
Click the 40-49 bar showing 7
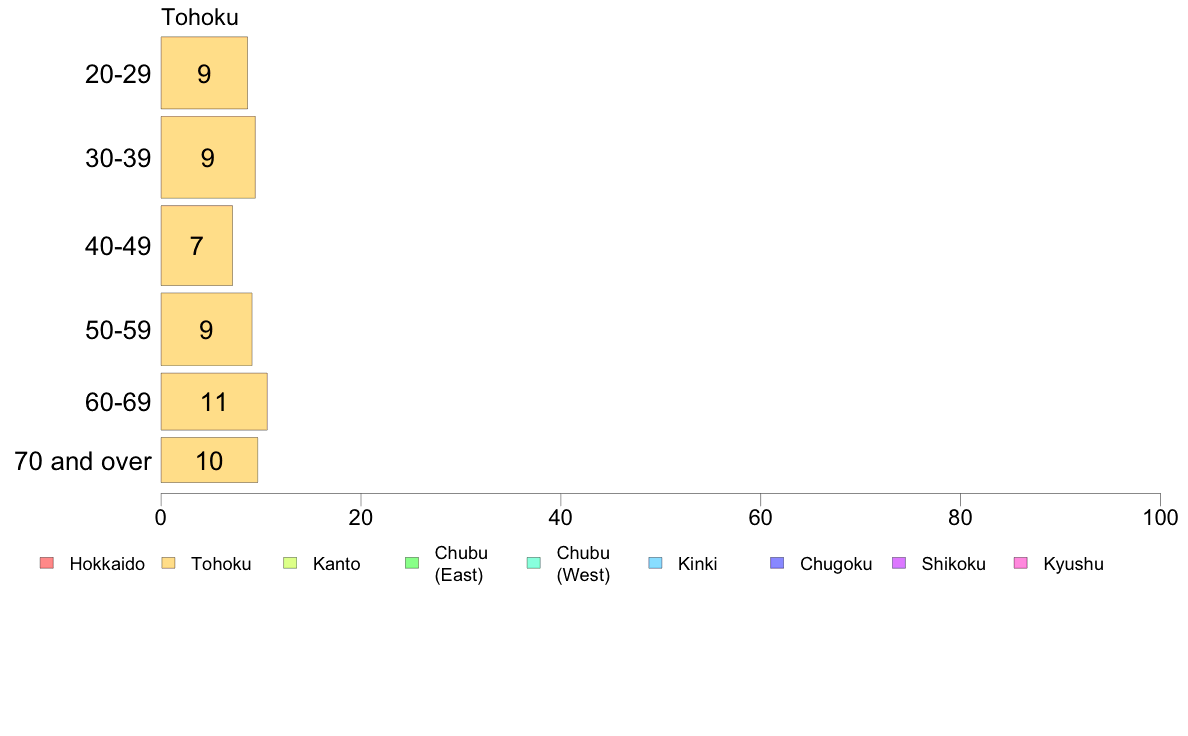196,246
